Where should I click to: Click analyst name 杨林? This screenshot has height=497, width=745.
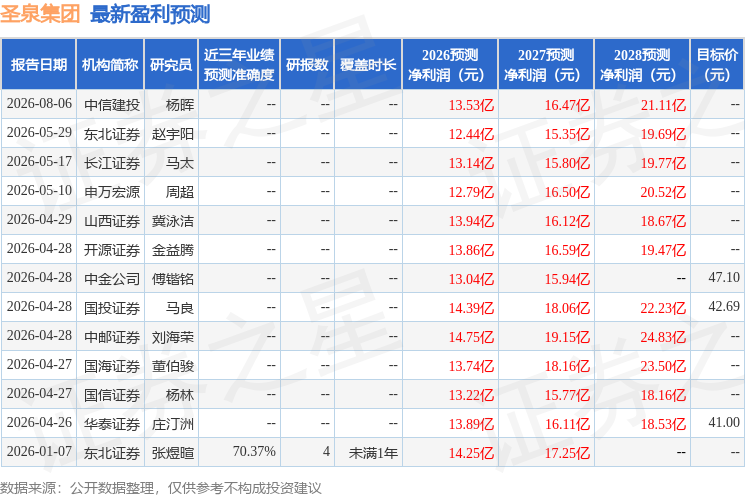click(180, 395)
